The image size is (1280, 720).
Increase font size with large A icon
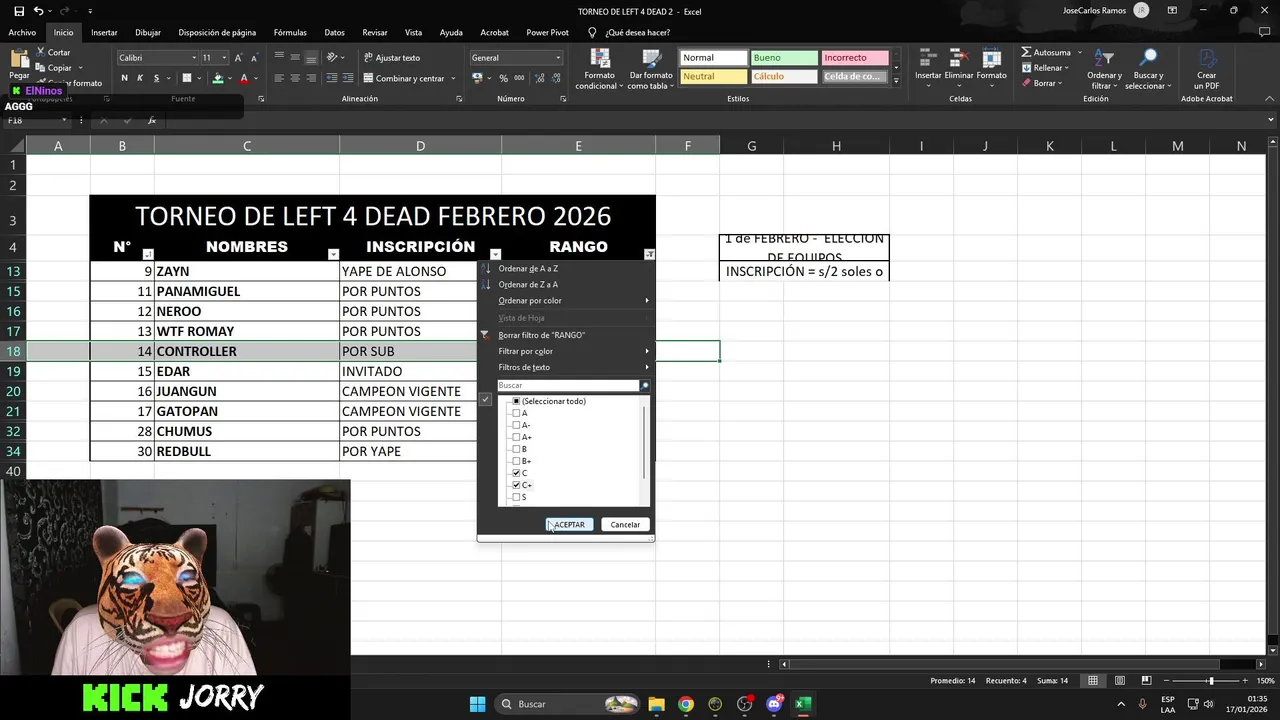[240, 58]
